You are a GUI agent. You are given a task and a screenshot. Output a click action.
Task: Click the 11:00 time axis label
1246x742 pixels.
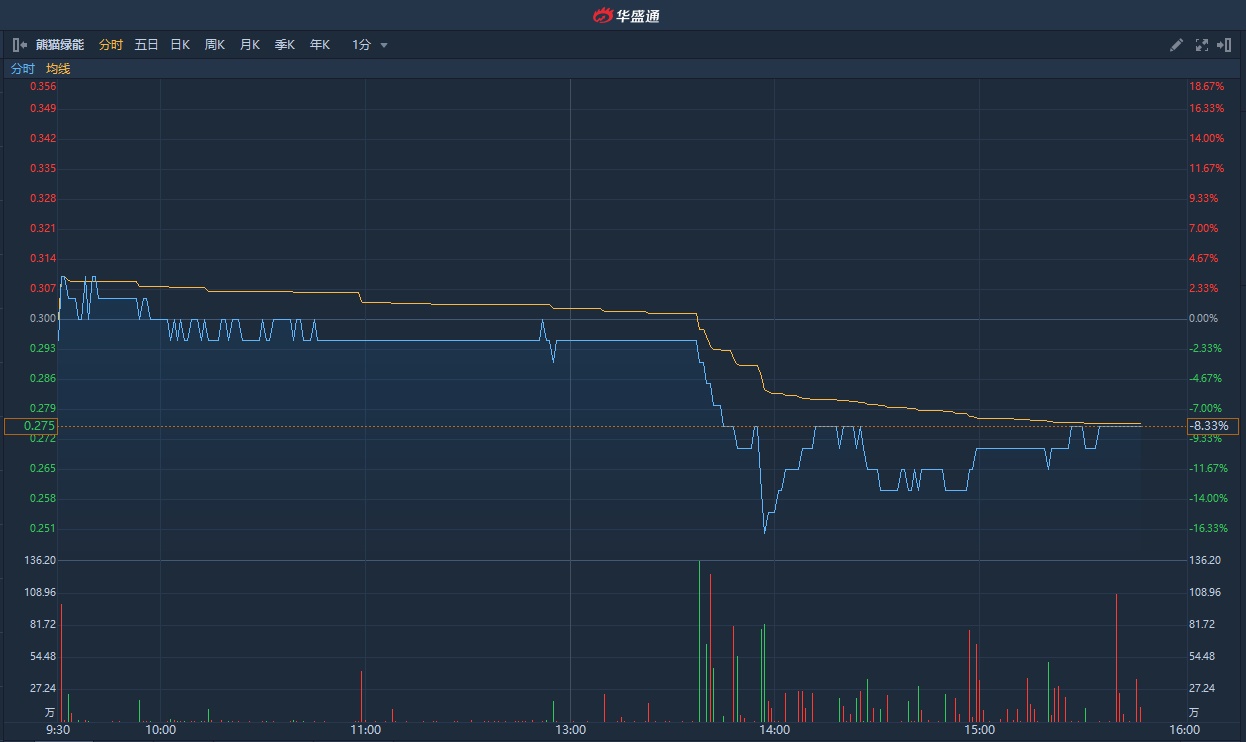point(366,730)
